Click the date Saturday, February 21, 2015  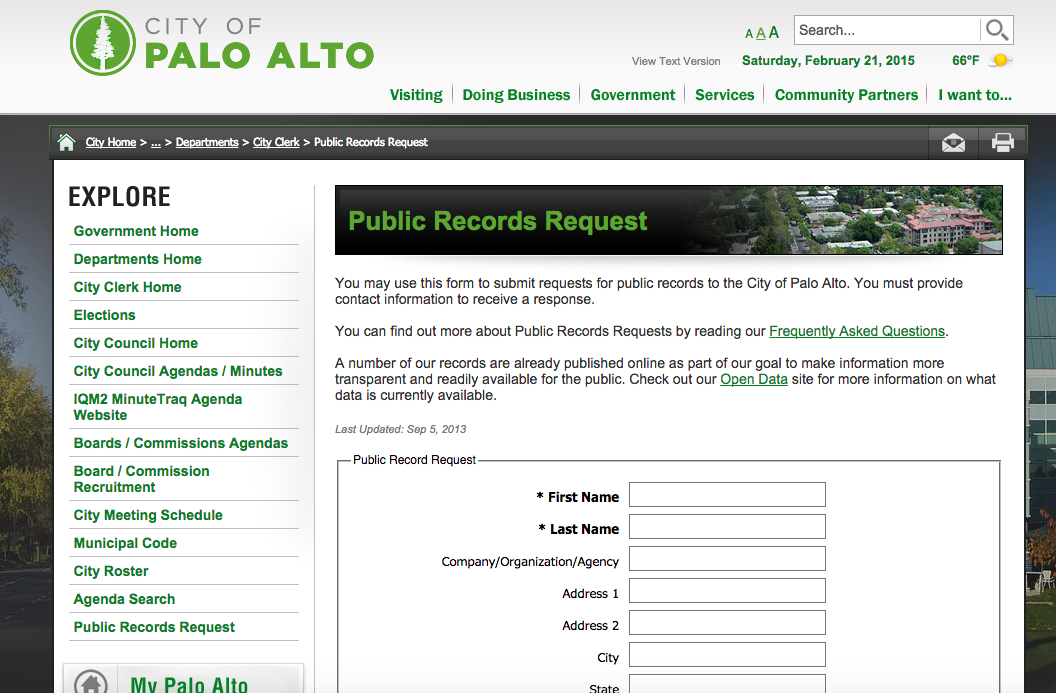pyautogui.click(x=828, y=61)
